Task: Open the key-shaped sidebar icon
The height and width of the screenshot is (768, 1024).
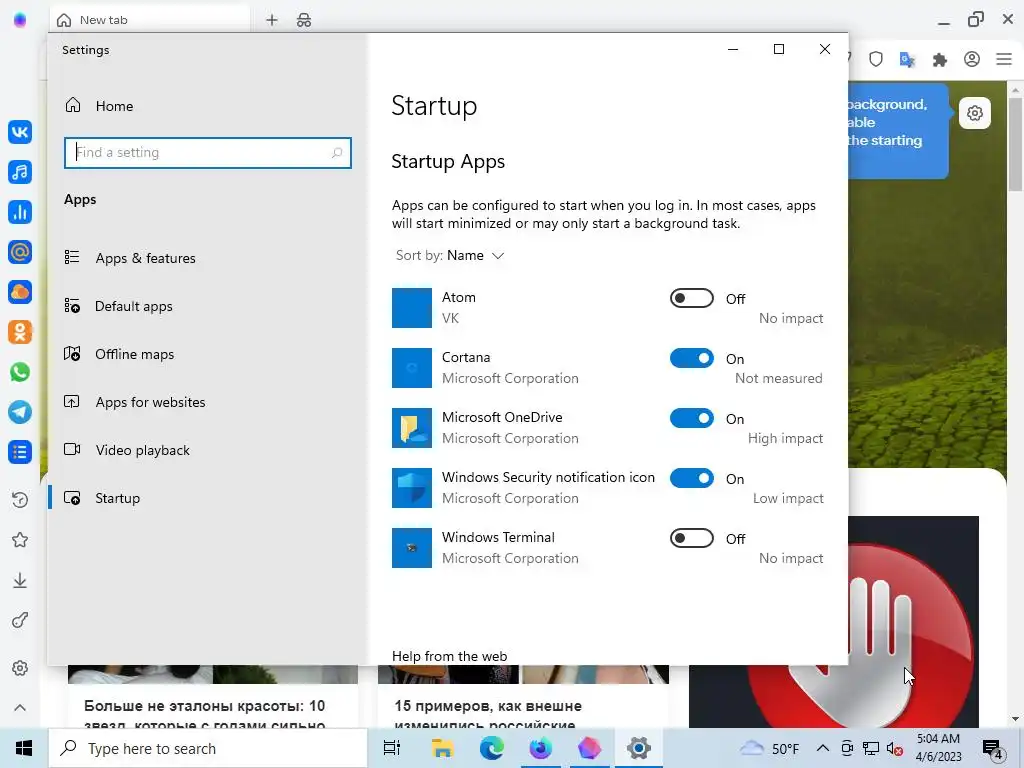Action: click(x=20, y=620)
